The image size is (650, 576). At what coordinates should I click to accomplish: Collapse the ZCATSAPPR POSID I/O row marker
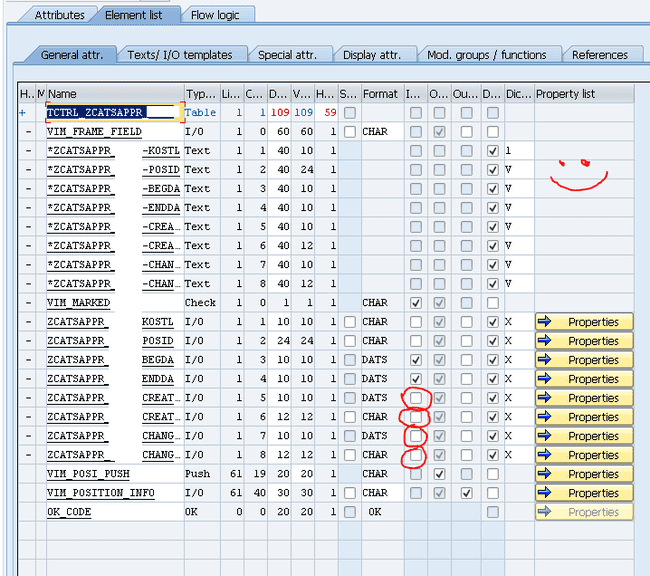28,341
